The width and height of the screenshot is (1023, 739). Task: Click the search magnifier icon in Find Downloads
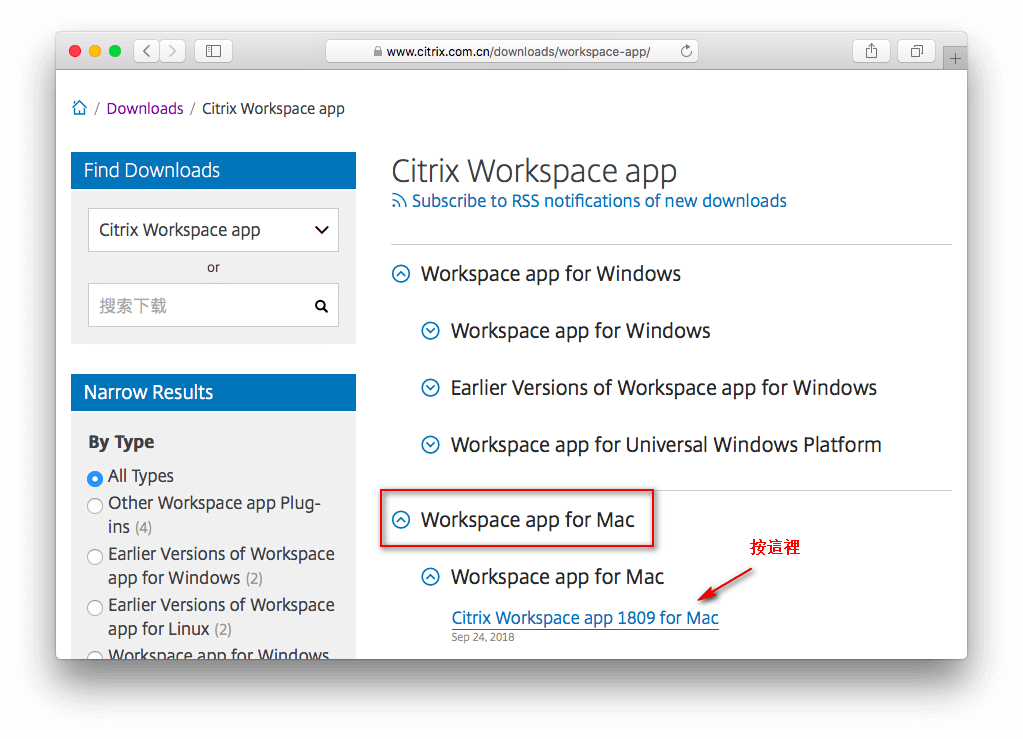coord(321,306)
